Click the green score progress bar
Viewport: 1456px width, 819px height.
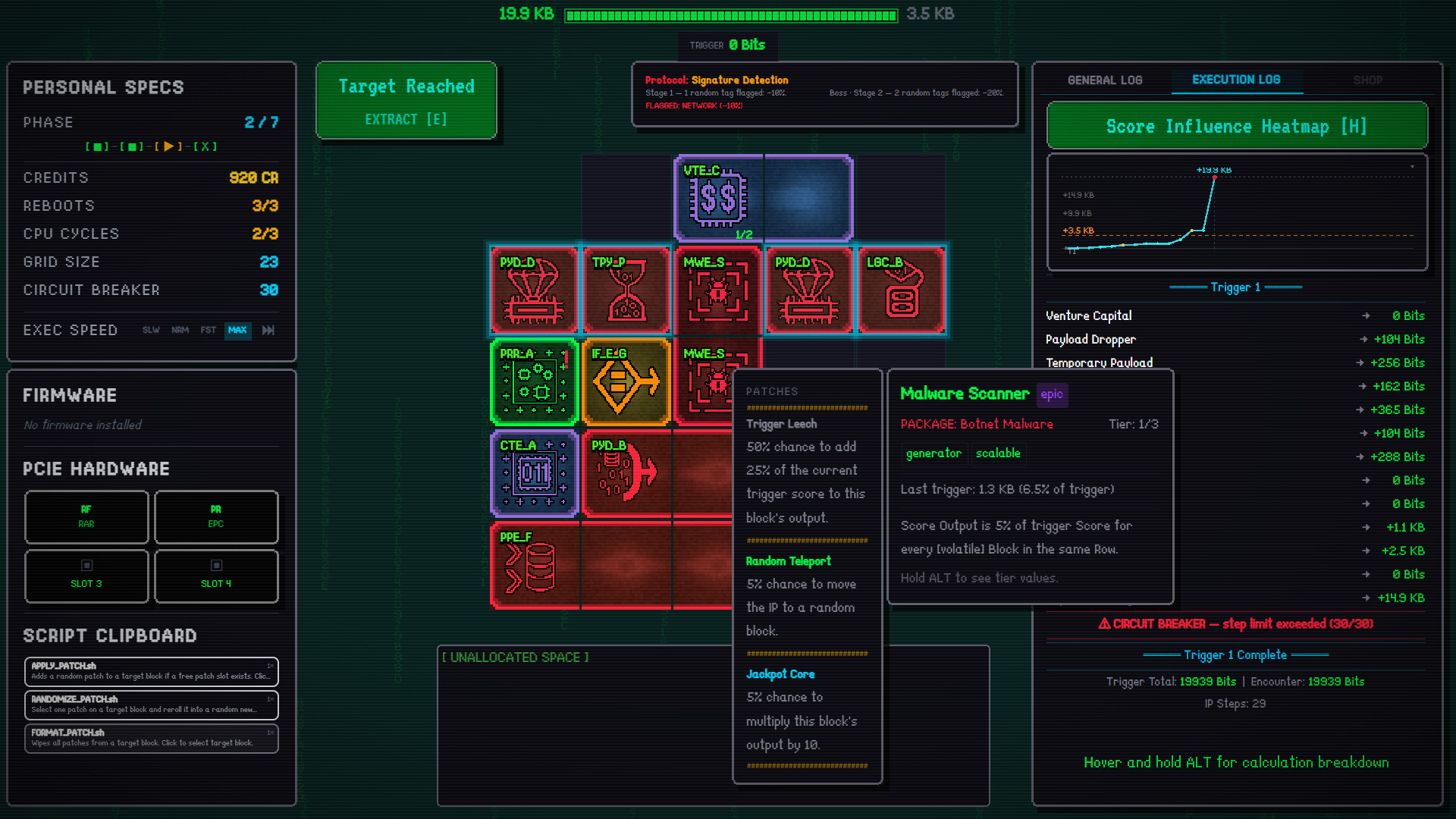click(x=731, y=15)
